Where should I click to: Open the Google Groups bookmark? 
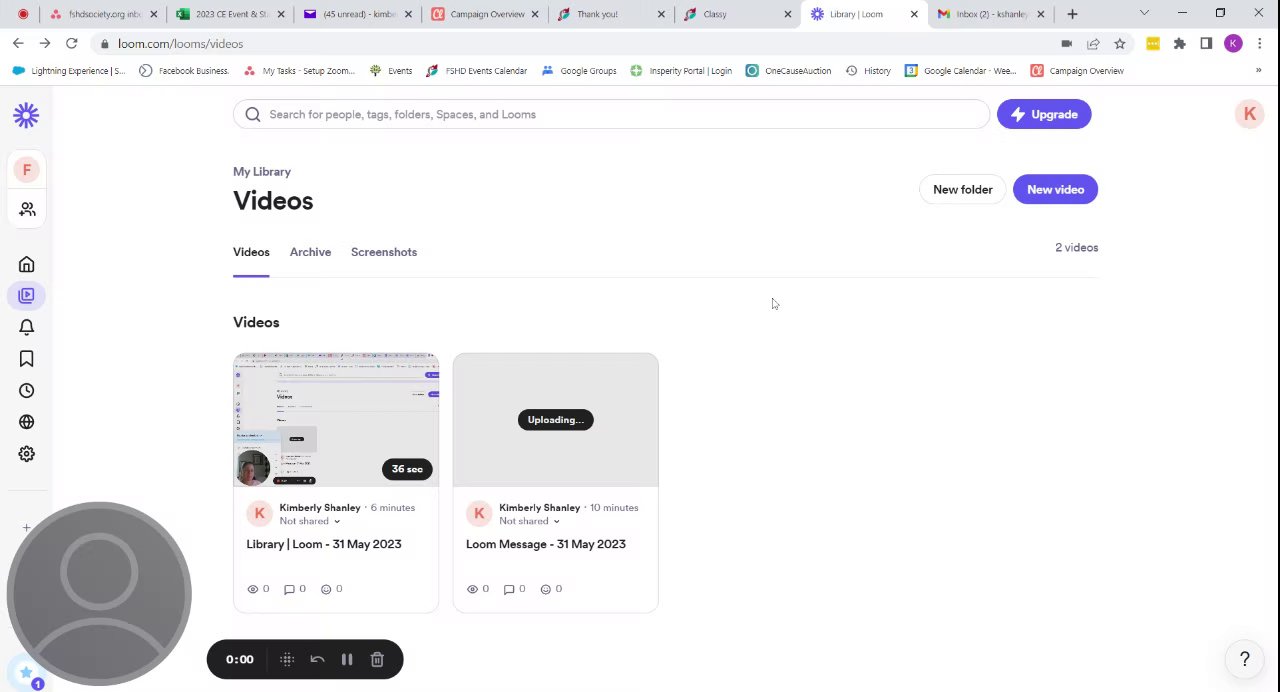[579, 71]
